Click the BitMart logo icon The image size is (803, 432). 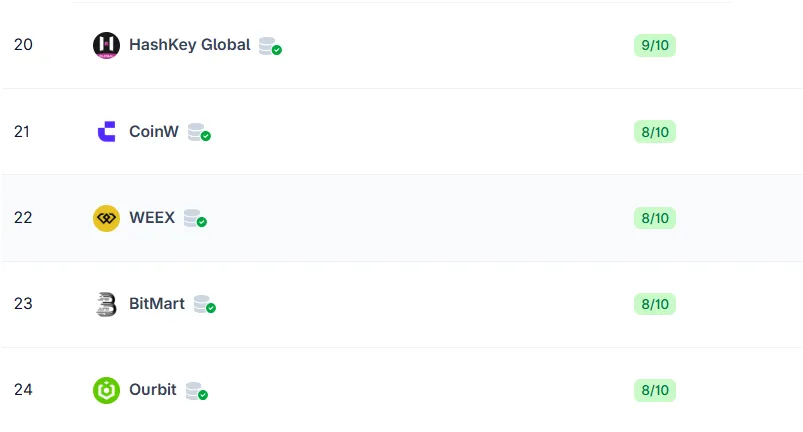(106, 304)
